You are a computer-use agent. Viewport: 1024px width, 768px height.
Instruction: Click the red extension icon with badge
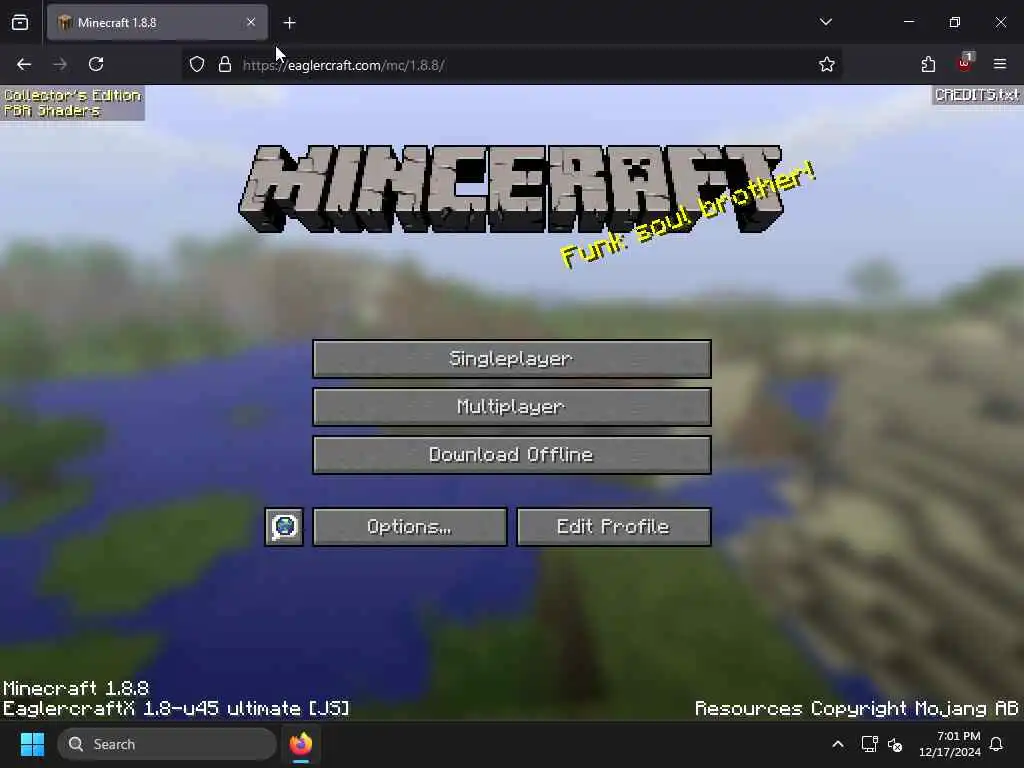[x=965, y=63]
